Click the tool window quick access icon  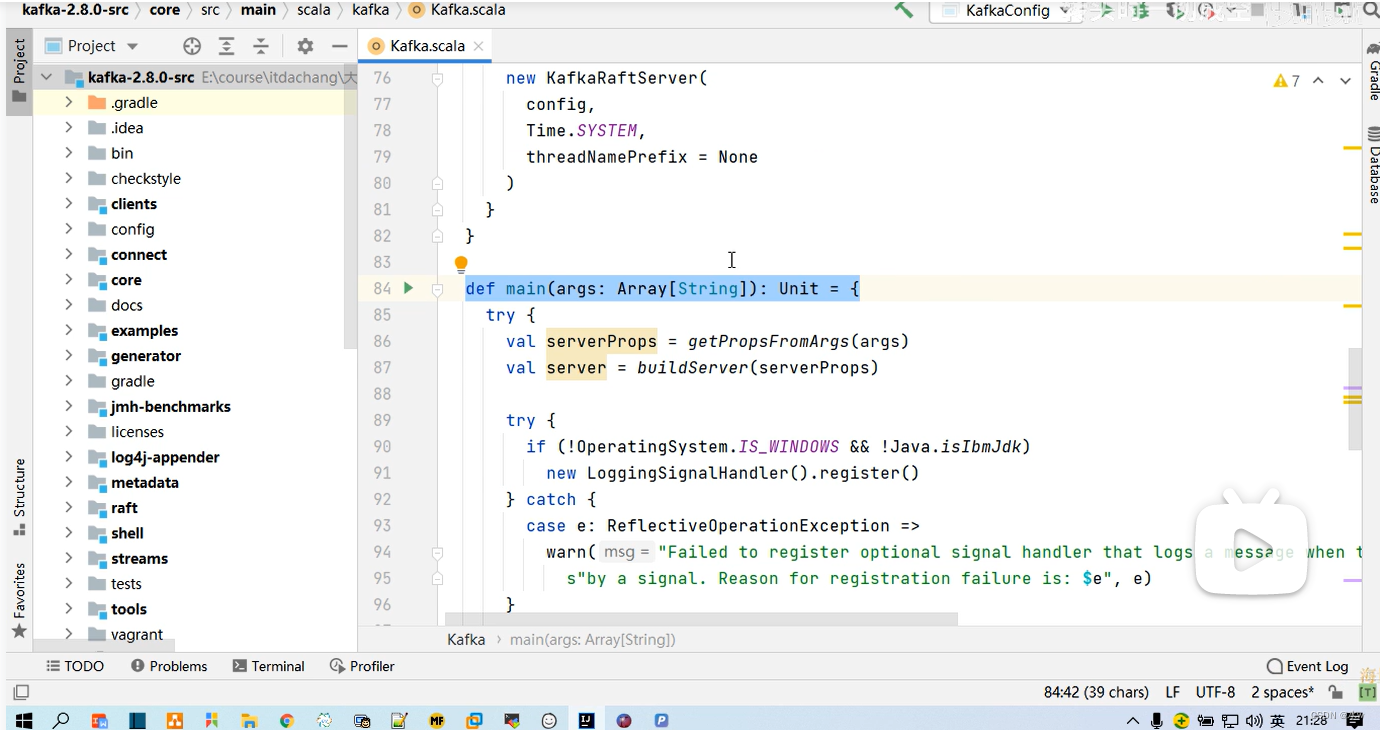click(21, 692)
